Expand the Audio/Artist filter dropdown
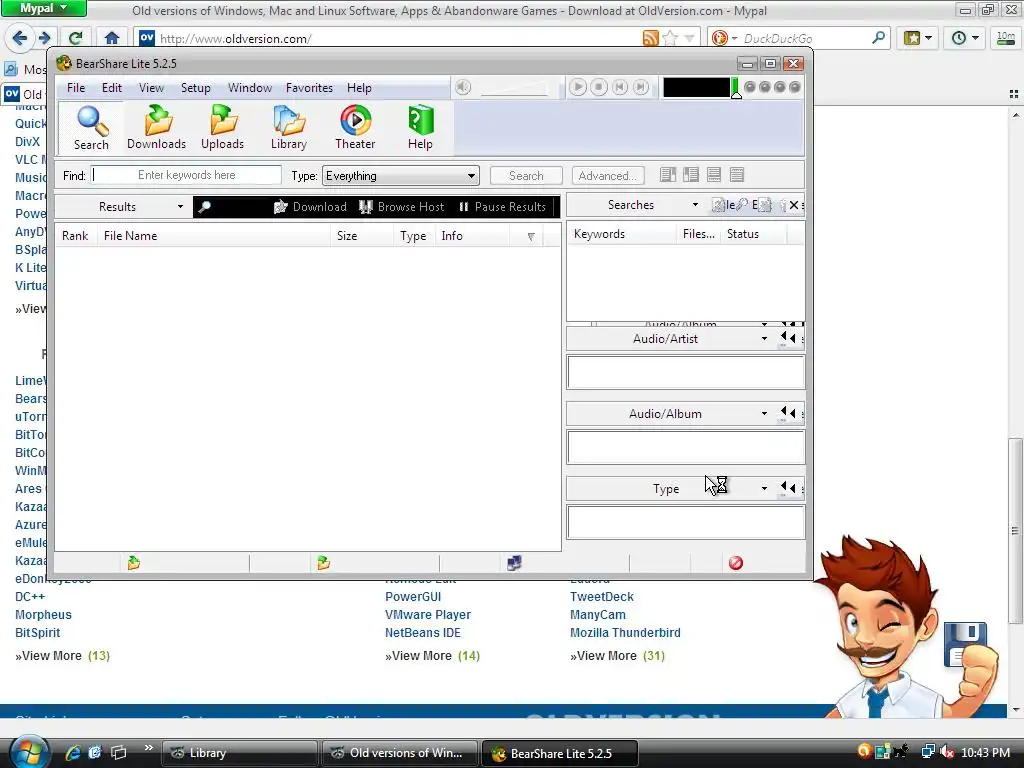The image size is (1024, 768). click(764, 339)
